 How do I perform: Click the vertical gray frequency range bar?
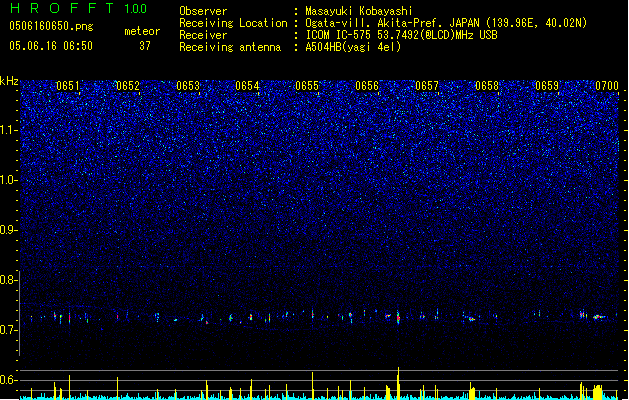pyautogui.click(x=19, y=313)
